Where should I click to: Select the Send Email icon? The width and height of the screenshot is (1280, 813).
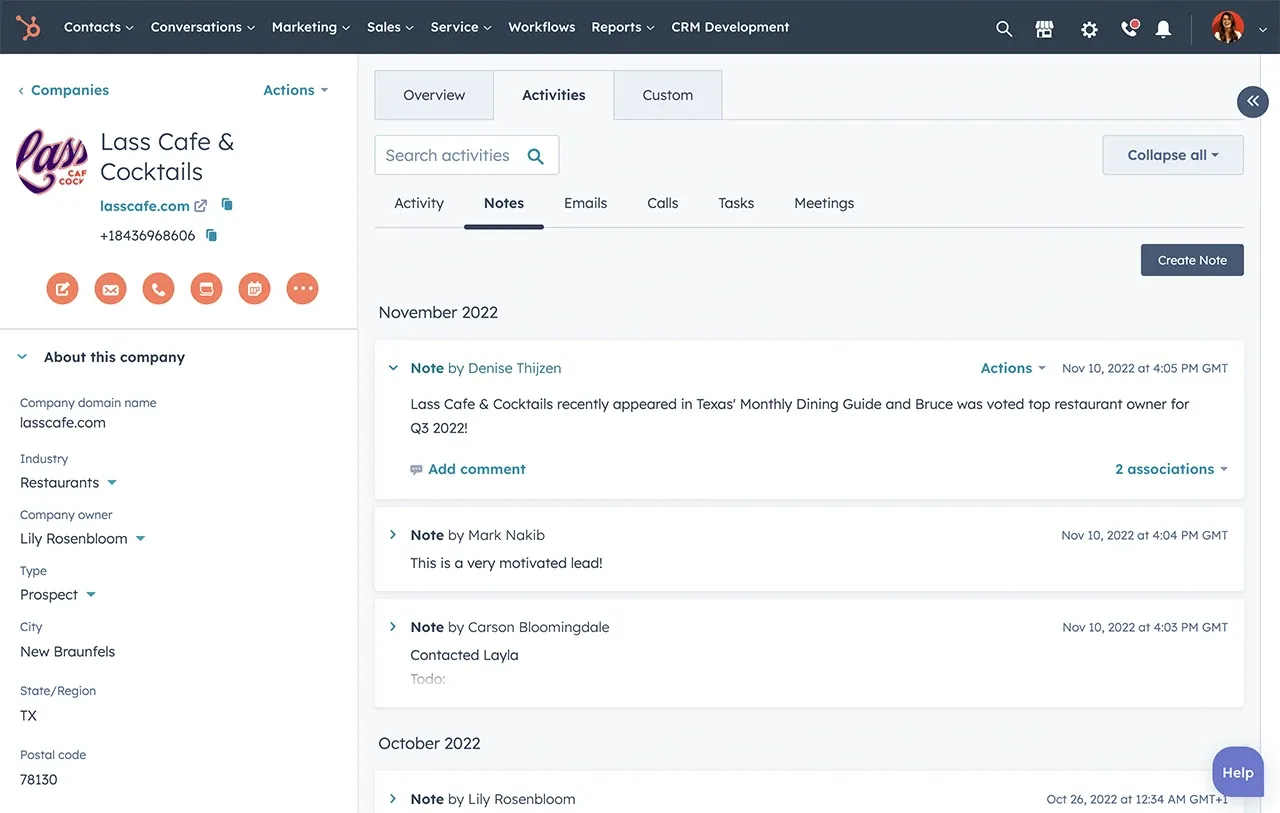110,288
